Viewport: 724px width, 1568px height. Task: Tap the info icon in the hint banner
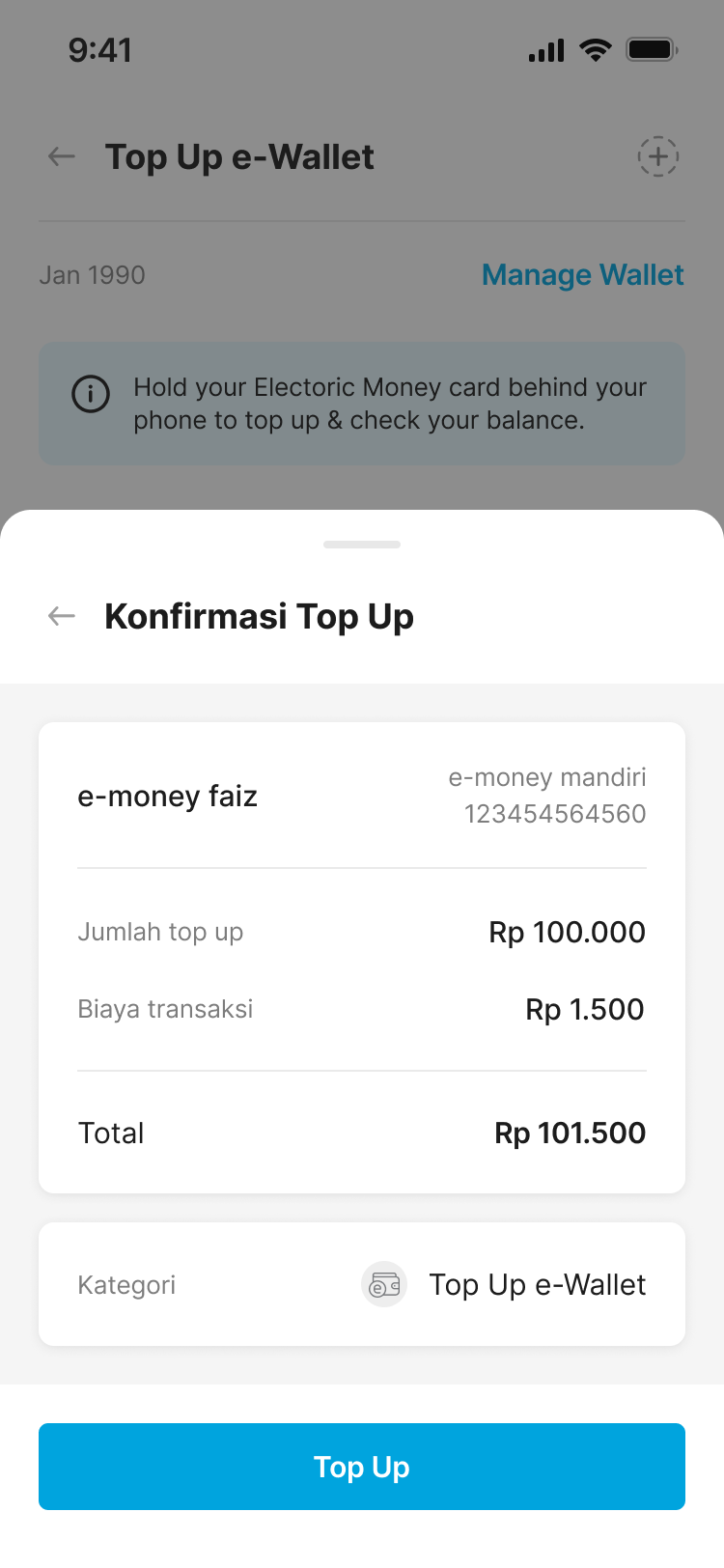(x=91, y=394)
